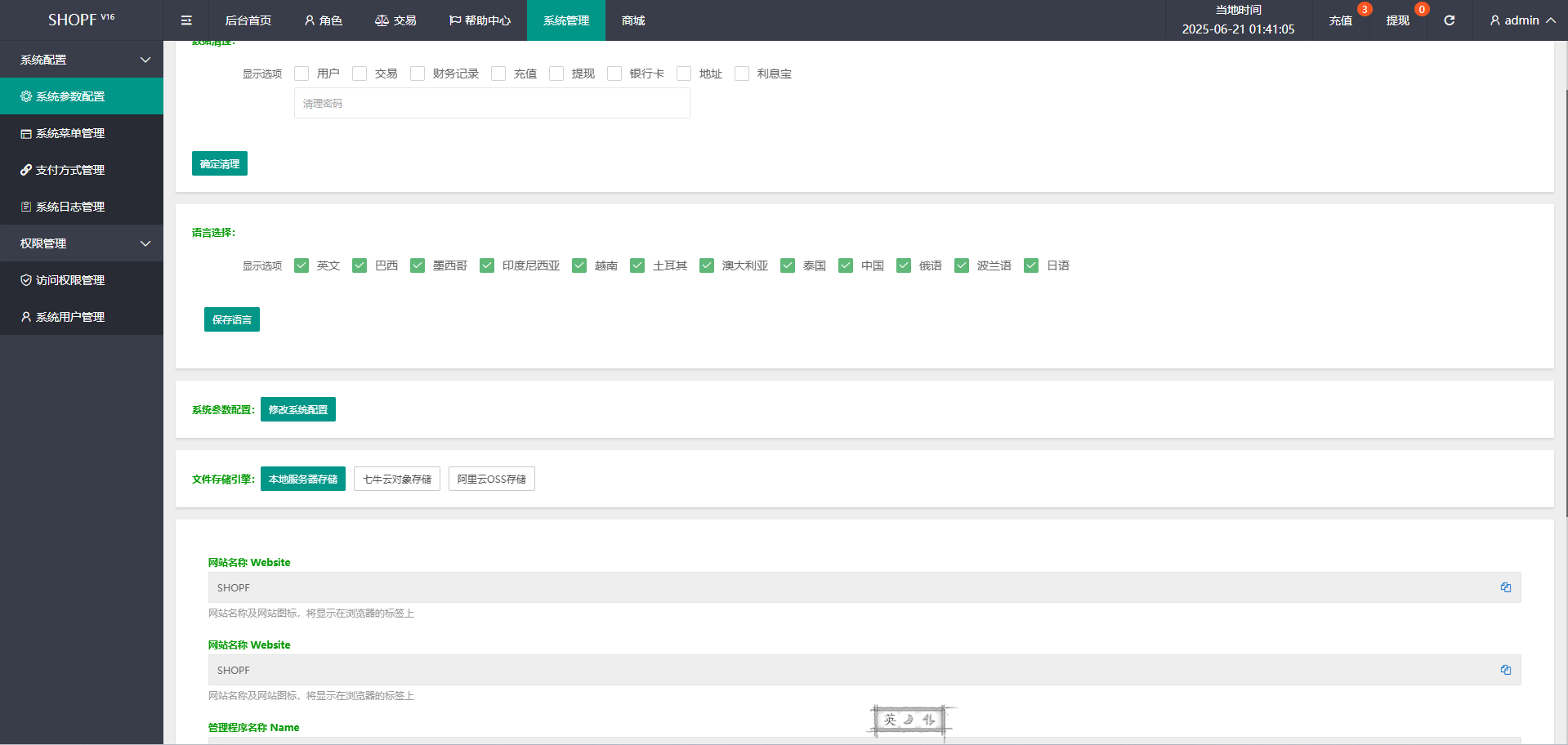Viewport: 1568px width, 745px height.
Task: Click the copy icon in first SHOPF field
Action: [1505, 587]
